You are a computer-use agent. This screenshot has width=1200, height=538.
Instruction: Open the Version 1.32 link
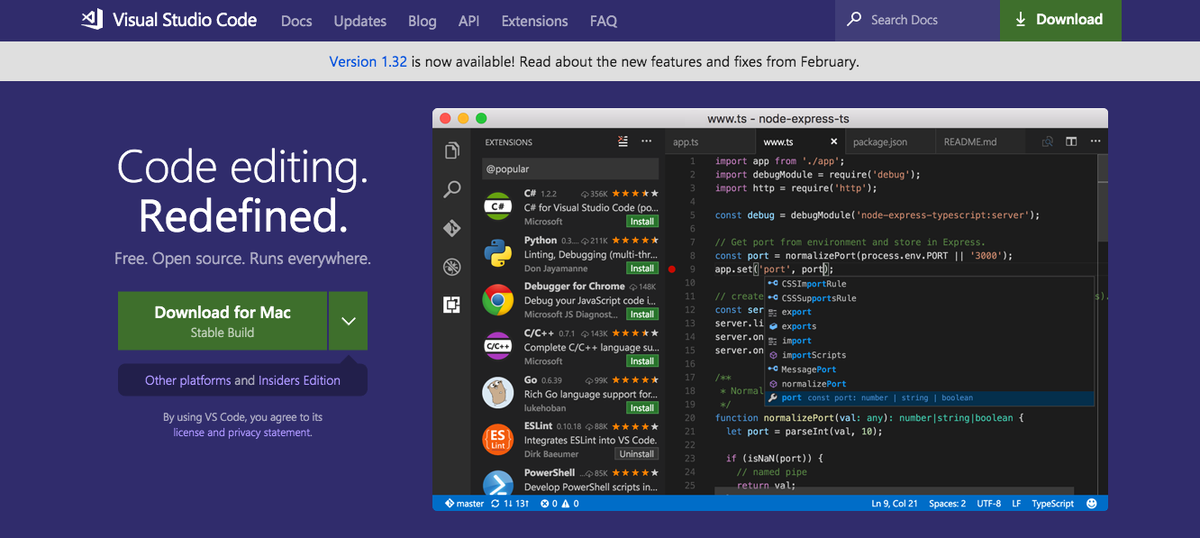tap(368, 61)
